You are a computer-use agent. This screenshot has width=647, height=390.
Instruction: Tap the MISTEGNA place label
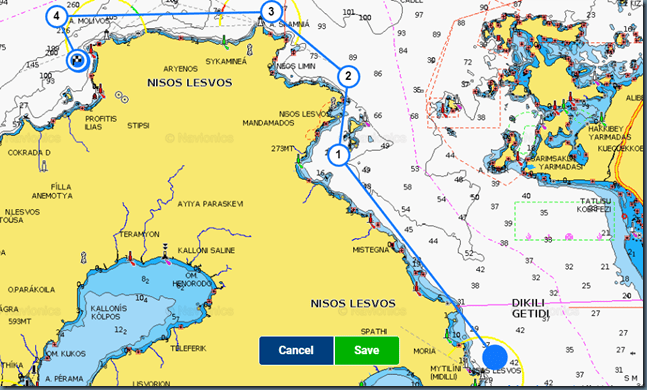tap(371, 250)
